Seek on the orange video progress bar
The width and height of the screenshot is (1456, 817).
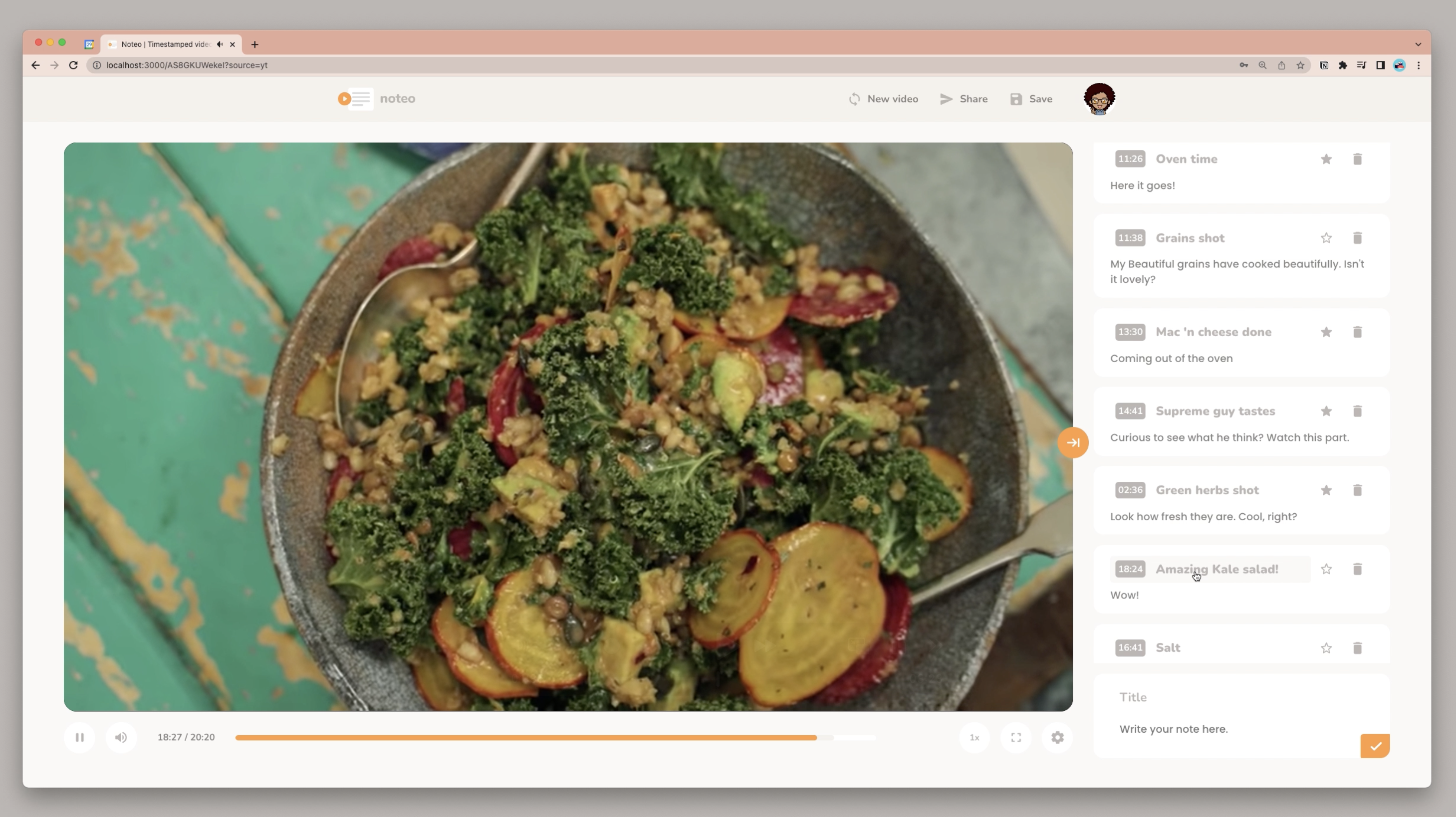525,737
